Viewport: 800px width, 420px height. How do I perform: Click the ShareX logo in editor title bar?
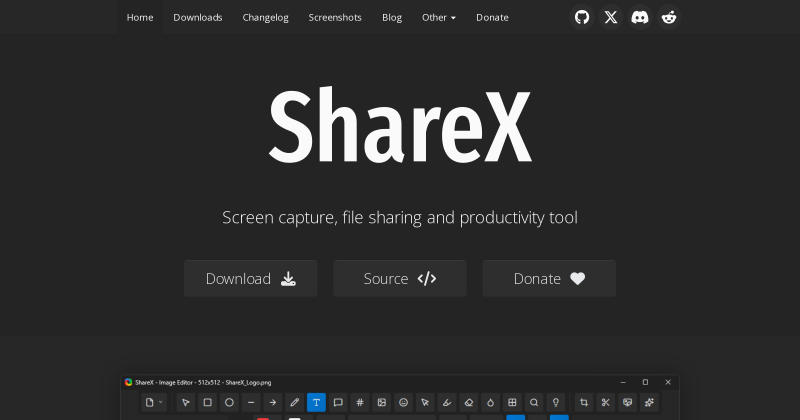(x=129, y=382)
